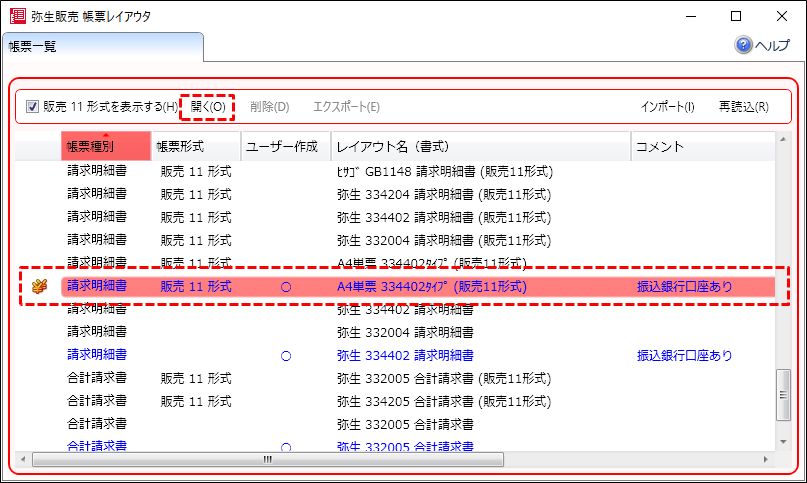This screenshot has height=483, width=807.
Task: Click the インポート(I) button
Action: coord(668,107)
